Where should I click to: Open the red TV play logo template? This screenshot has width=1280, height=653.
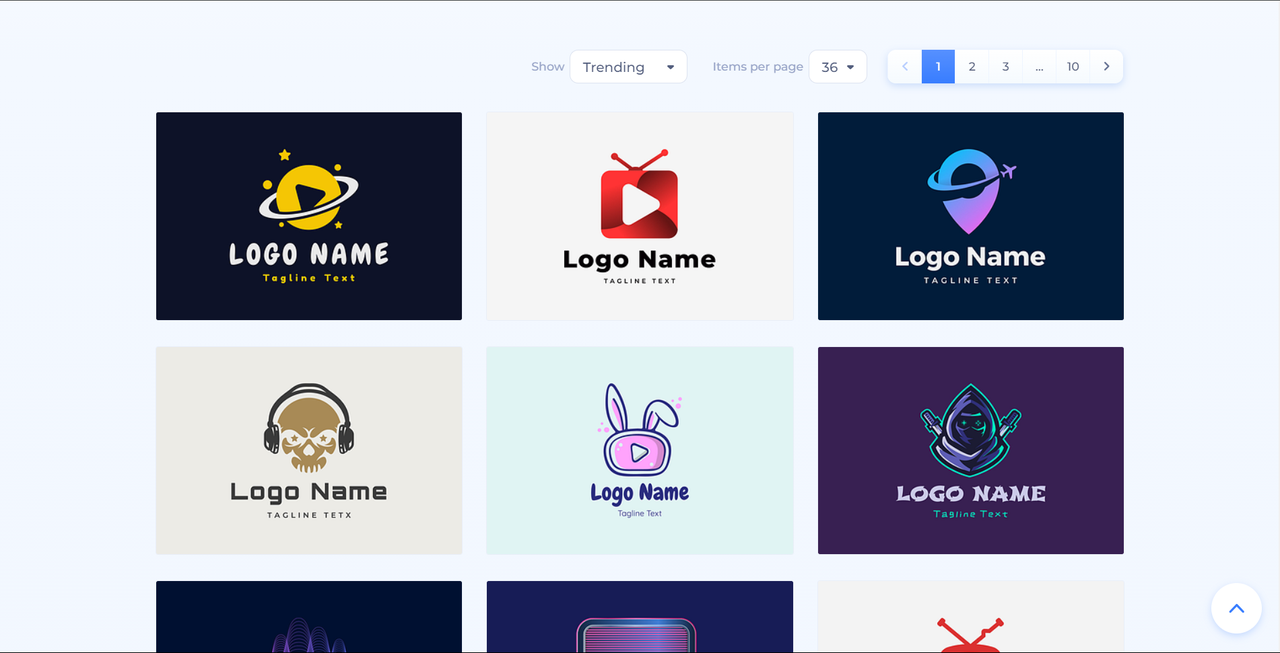click(x=640, y=216)
